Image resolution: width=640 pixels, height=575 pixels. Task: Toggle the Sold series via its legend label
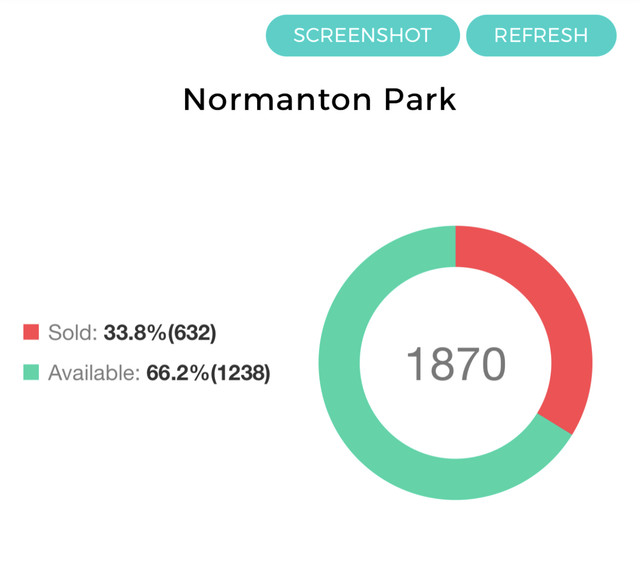click(x=72, y=332)
